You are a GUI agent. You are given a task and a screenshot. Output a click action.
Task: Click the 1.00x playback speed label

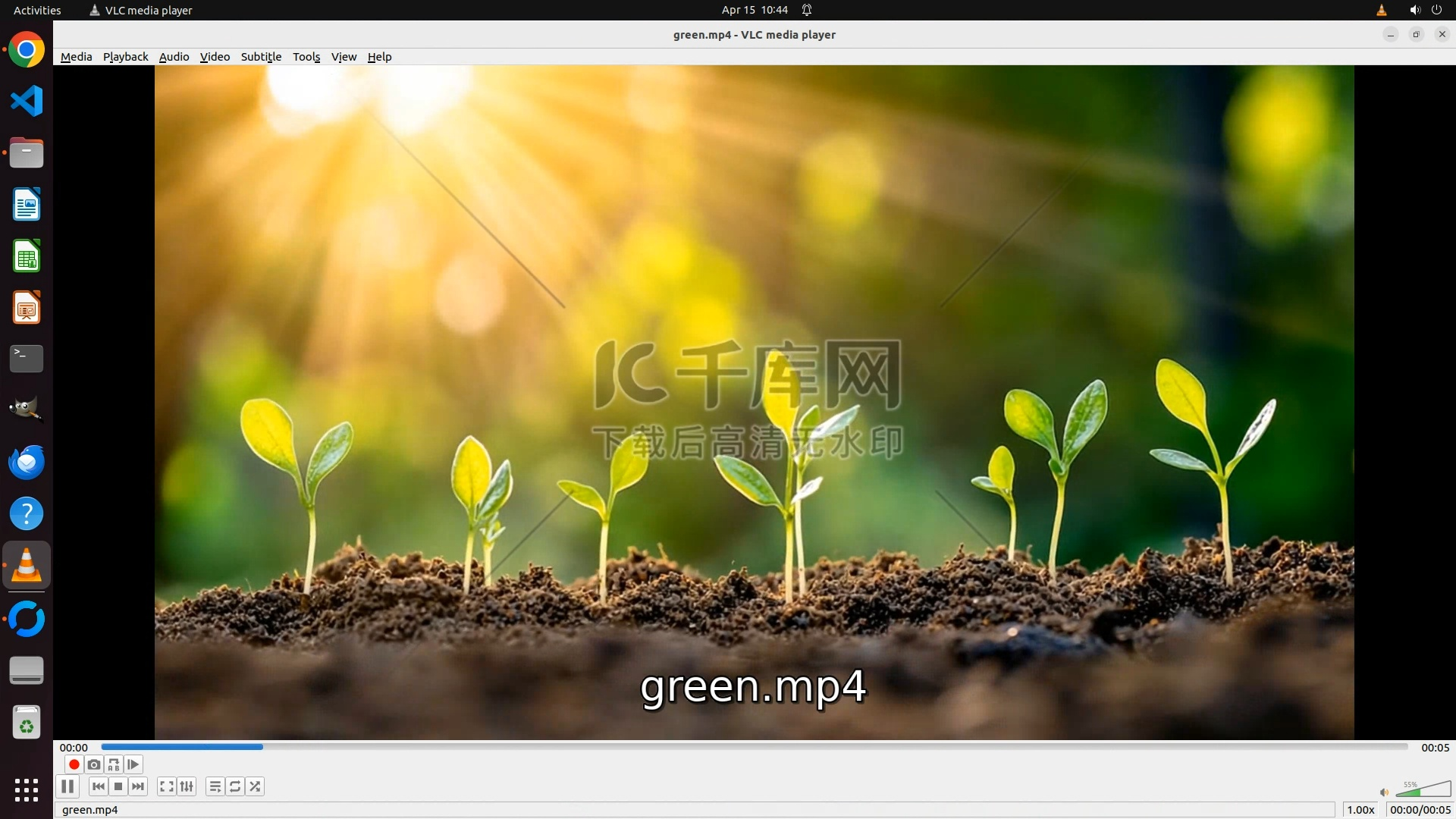coord(1360,810)
